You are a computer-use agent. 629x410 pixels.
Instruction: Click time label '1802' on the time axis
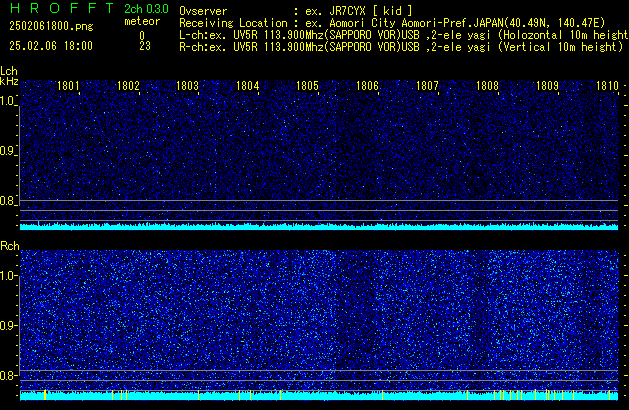(x=128, y=86)
